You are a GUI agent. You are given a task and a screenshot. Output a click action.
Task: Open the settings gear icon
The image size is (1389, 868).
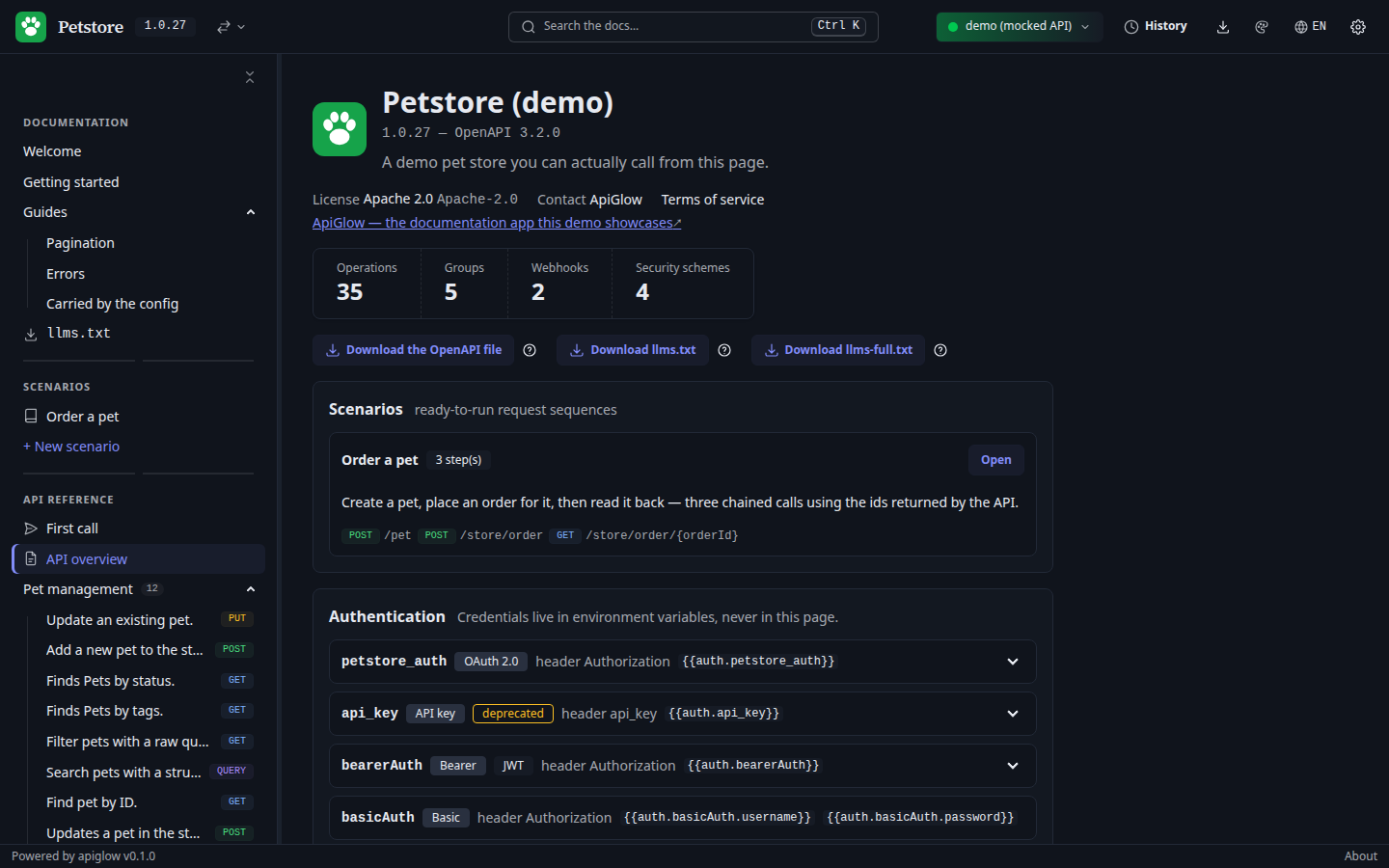tap(1358, 27)
